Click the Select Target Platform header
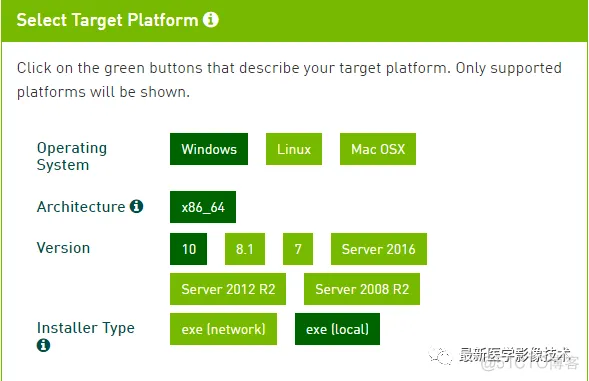This screenshot has height=381, width=589. point(107,20)
